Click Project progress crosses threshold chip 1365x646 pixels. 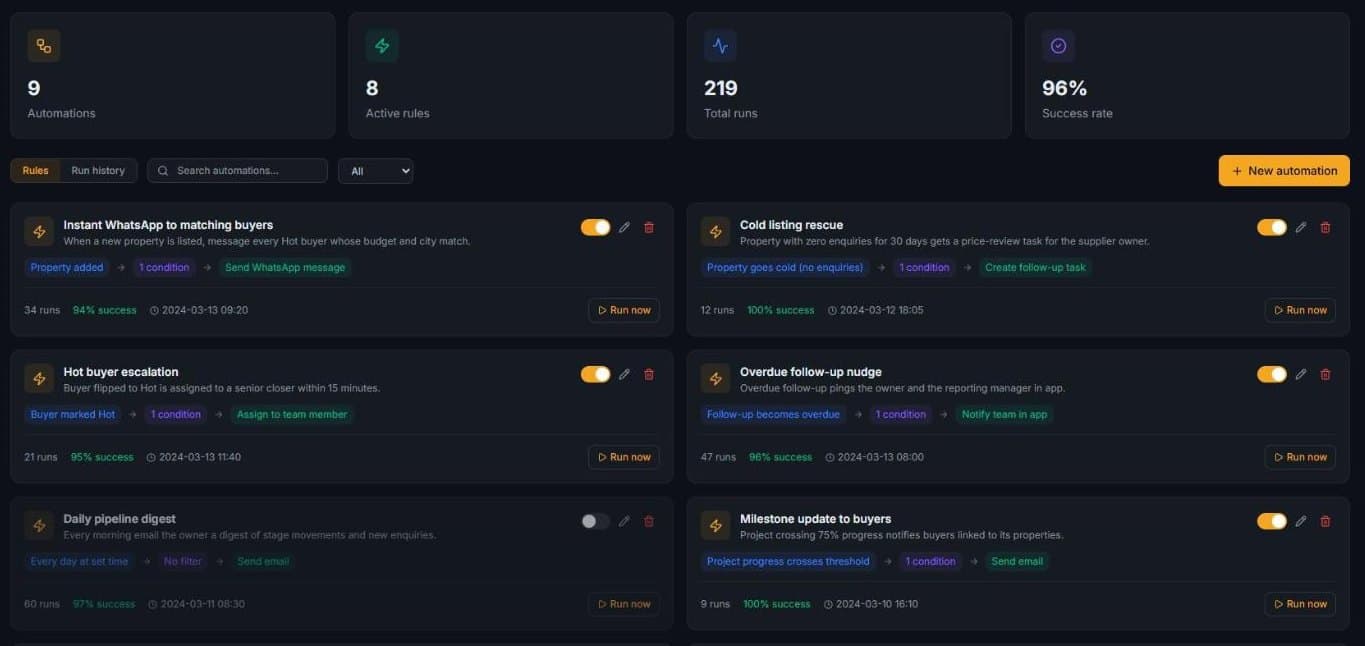[x=788, y=562]
